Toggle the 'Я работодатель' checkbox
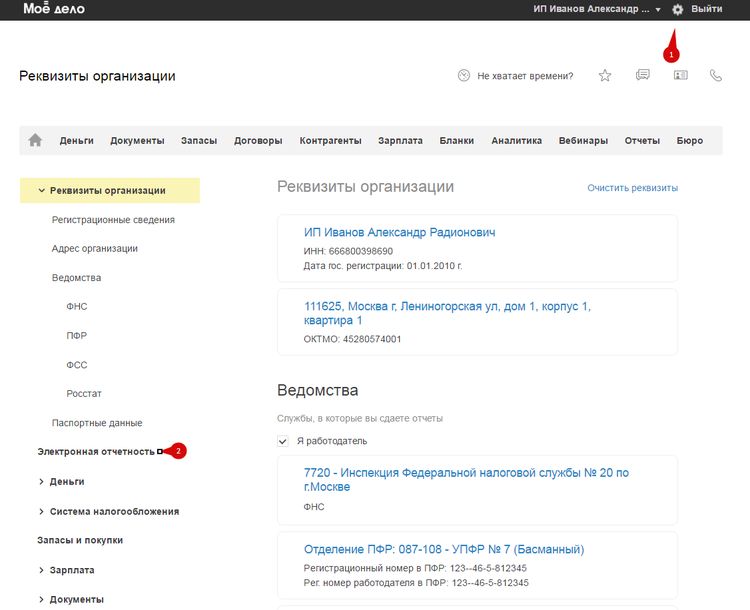This screenshot has width=750, height=610. (x=283, y=441)
